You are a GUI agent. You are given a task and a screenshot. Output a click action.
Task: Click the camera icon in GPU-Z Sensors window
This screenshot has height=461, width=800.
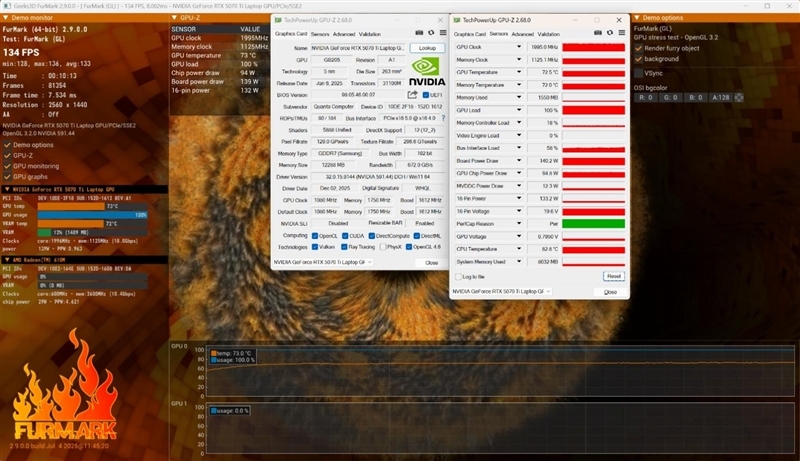point(598,33)
